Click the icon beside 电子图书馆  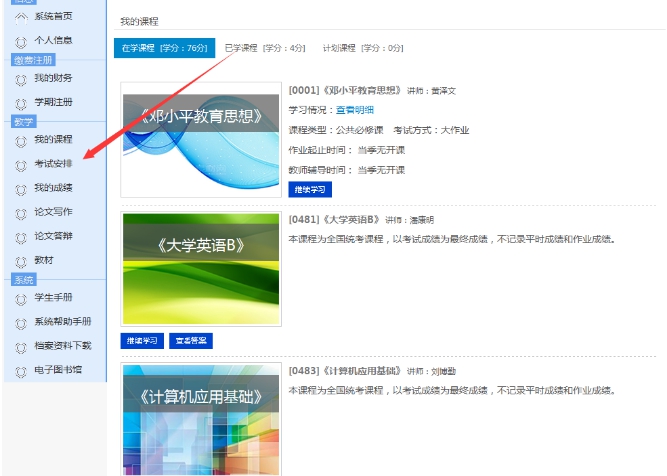(21, 371)
